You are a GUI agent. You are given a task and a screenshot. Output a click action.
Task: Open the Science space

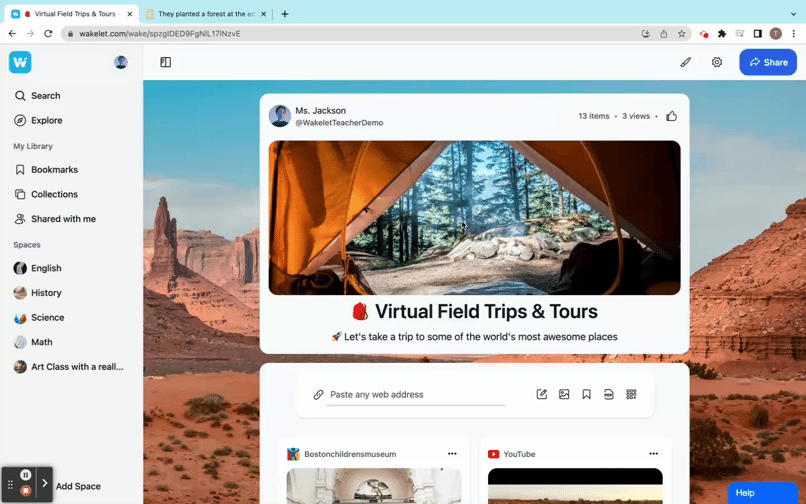pyautogui.click(x=47, y=318)
